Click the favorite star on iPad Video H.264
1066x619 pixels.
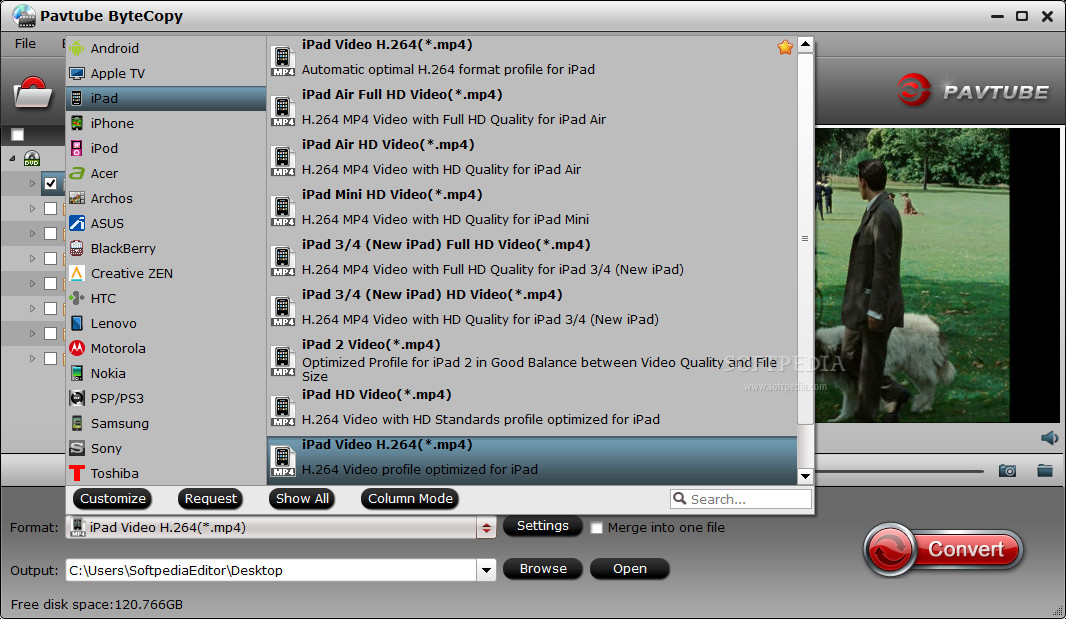785,47
